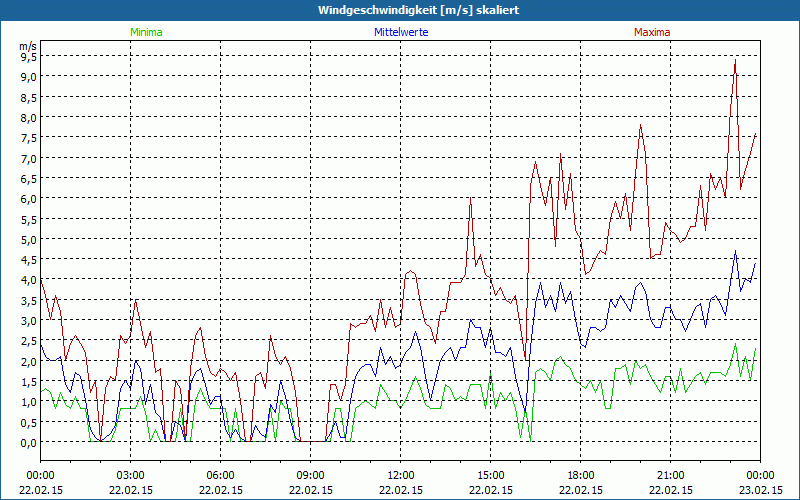Select the green Minima legend label
This screenshot has width=800, height=500.
(x=146, y=32)
